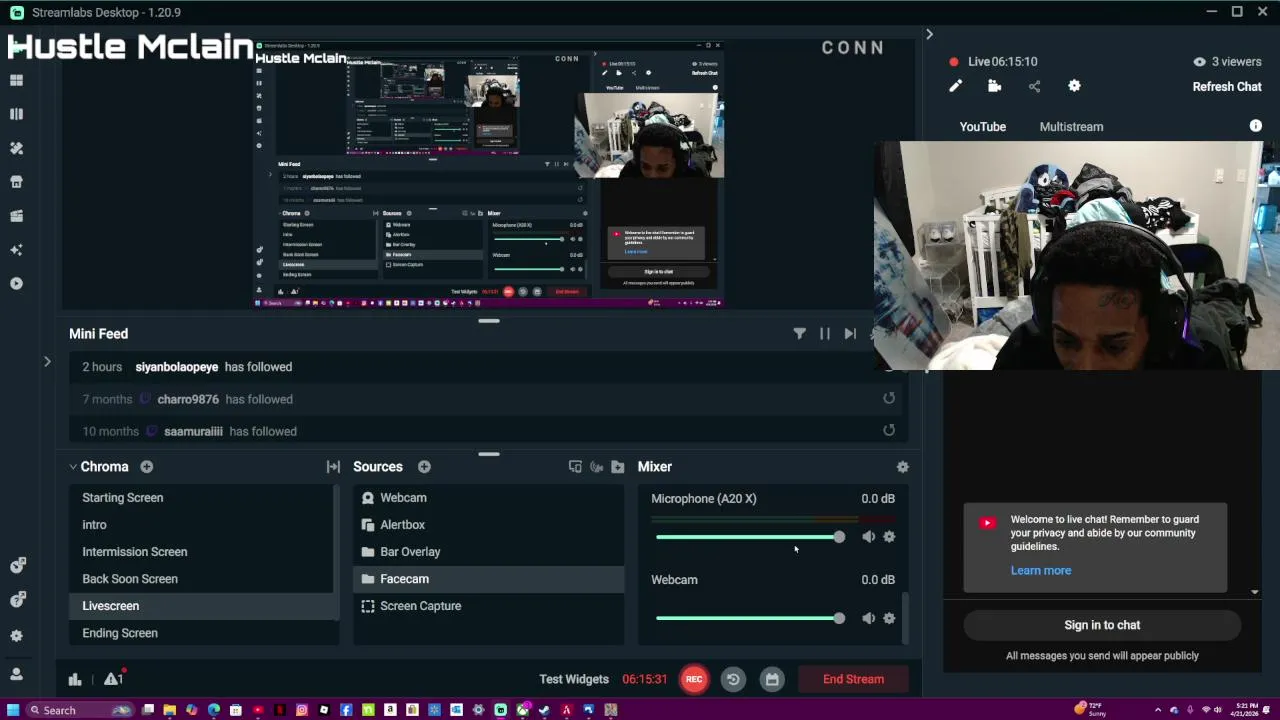Click the Microphone (A20 X) volume slider handle
Image resolution: width=1280 pixels, height=720 pixels.
click(839, 537)
